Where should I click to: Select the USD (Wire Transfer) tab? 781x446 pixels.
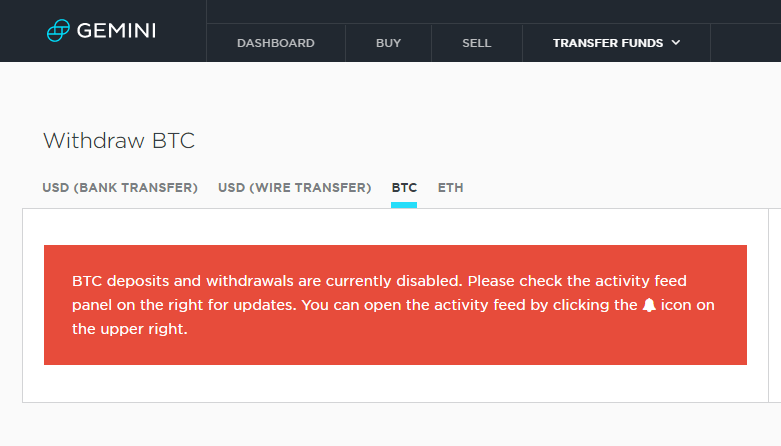(294, 188)
